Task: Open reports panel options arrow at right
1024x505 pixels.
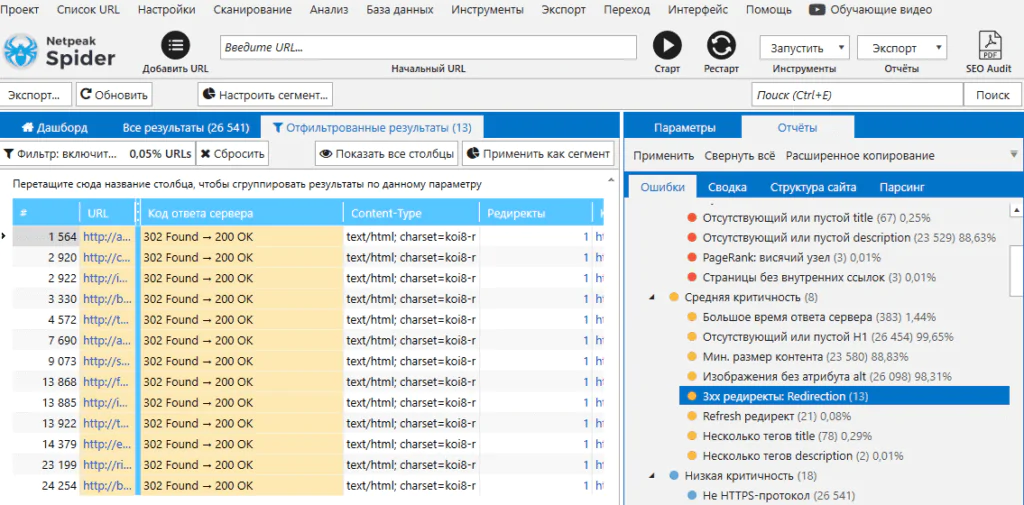Action: click(x=1014, y=154)
